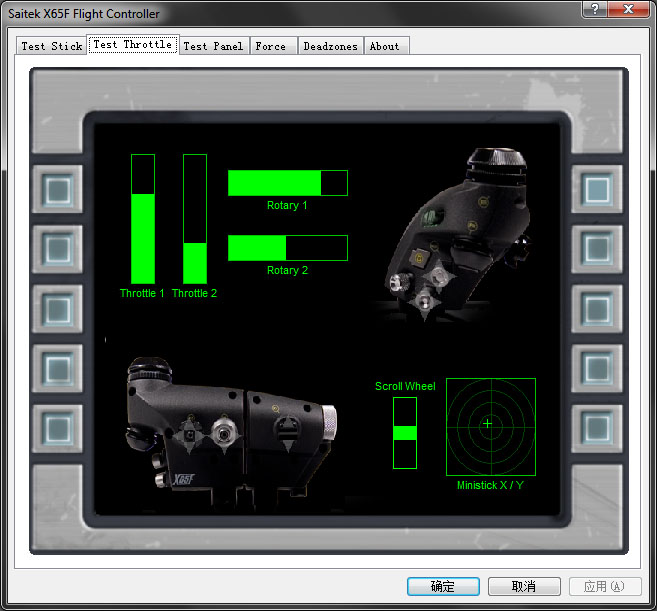Open the Test Panel tab
This screenshot has width=657, height=611.
click(213, 46)
